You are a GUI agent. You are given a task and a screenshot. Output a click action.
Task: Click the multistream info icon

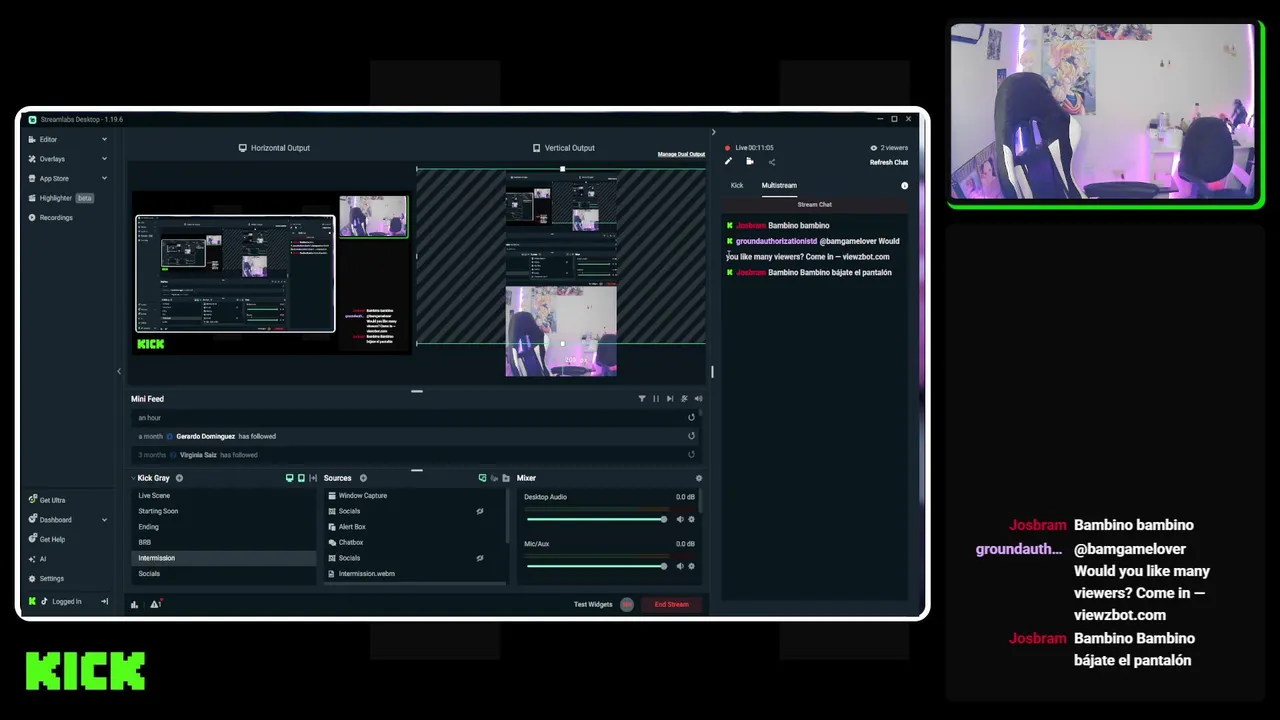tap(905, 186)
